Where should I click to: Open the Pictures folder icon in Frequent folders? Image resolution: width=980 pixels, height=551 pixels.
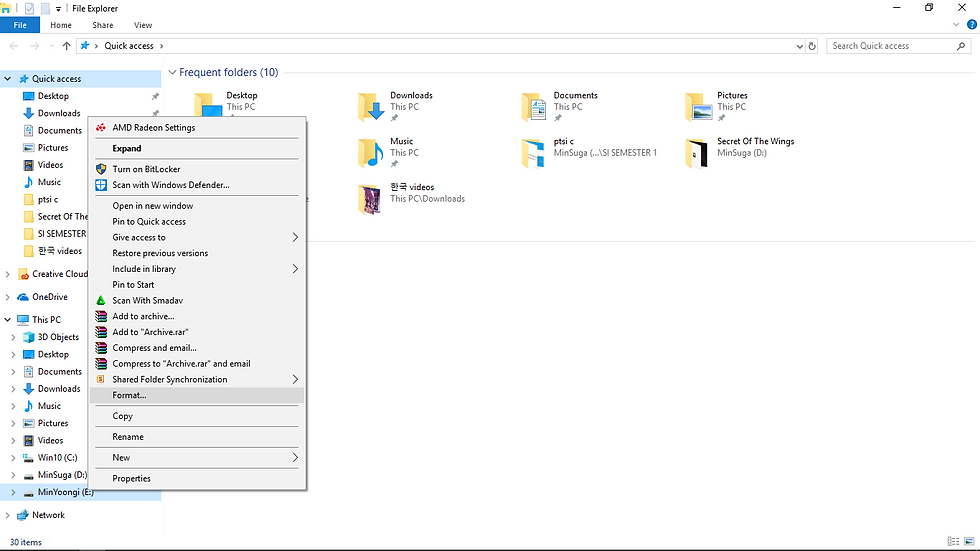698,107
